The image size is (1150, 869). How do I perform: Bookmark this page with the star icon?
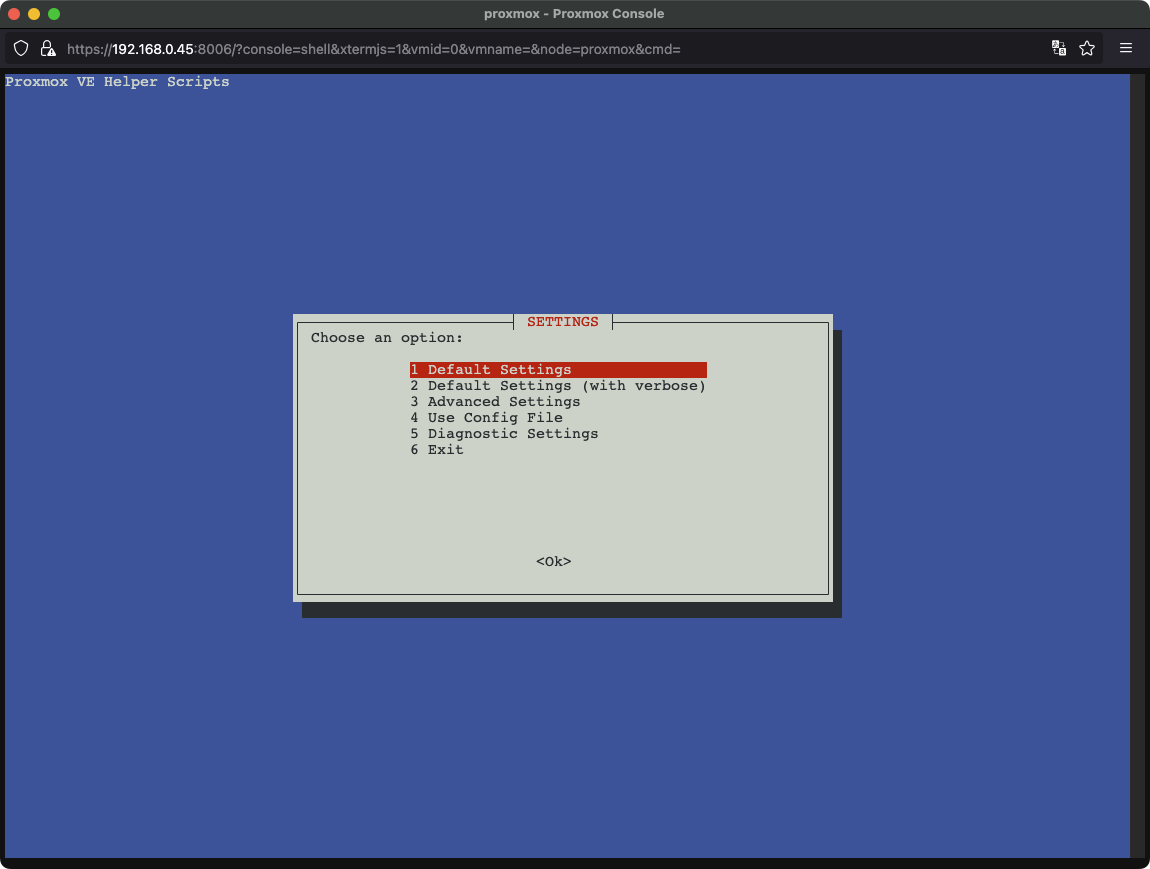tap(1087, 48)
